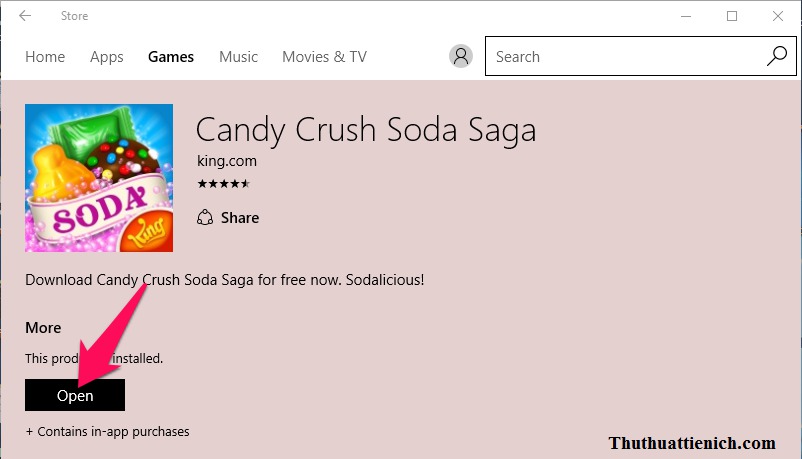Select the Games tab
Image resolution: width=802 pixels, height=459 pixels.
click(171, 57)
